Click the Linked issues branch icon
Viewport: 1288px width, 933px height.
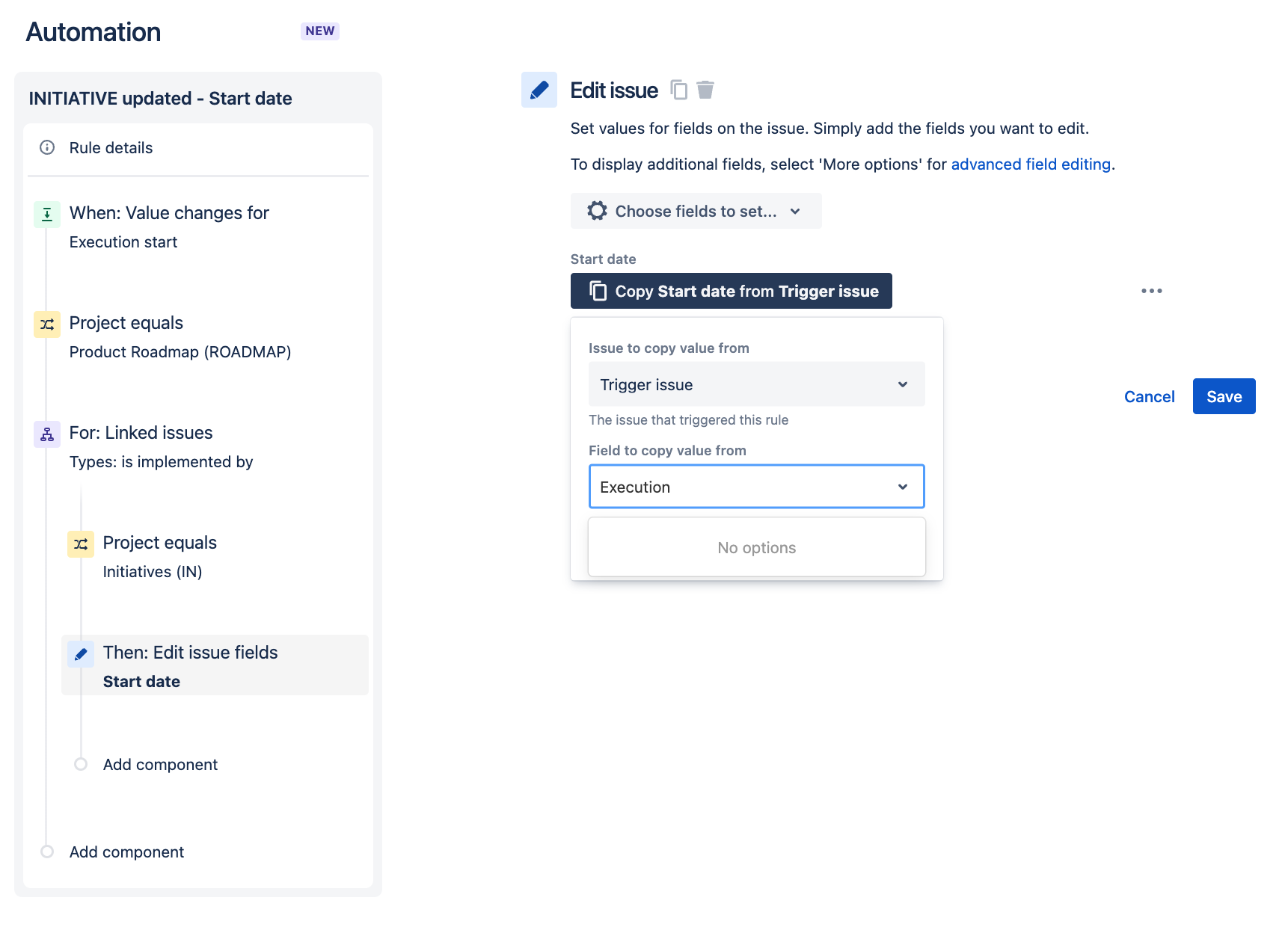(47, 434)
